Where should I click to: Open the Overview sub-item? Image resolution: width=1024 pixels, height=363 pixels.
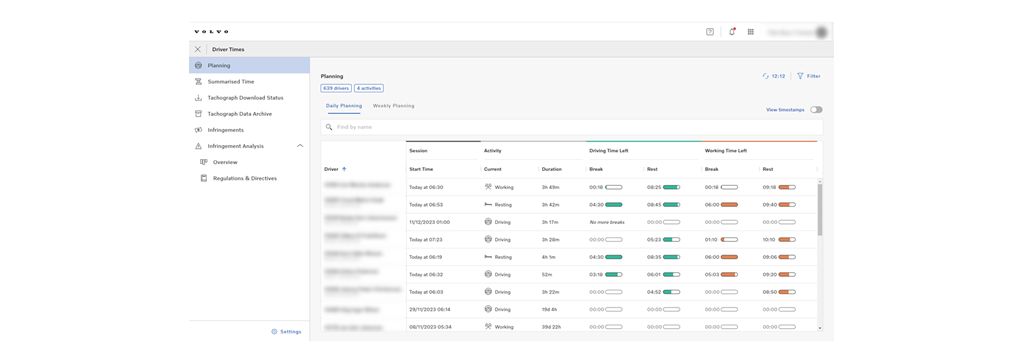point(225,162)
